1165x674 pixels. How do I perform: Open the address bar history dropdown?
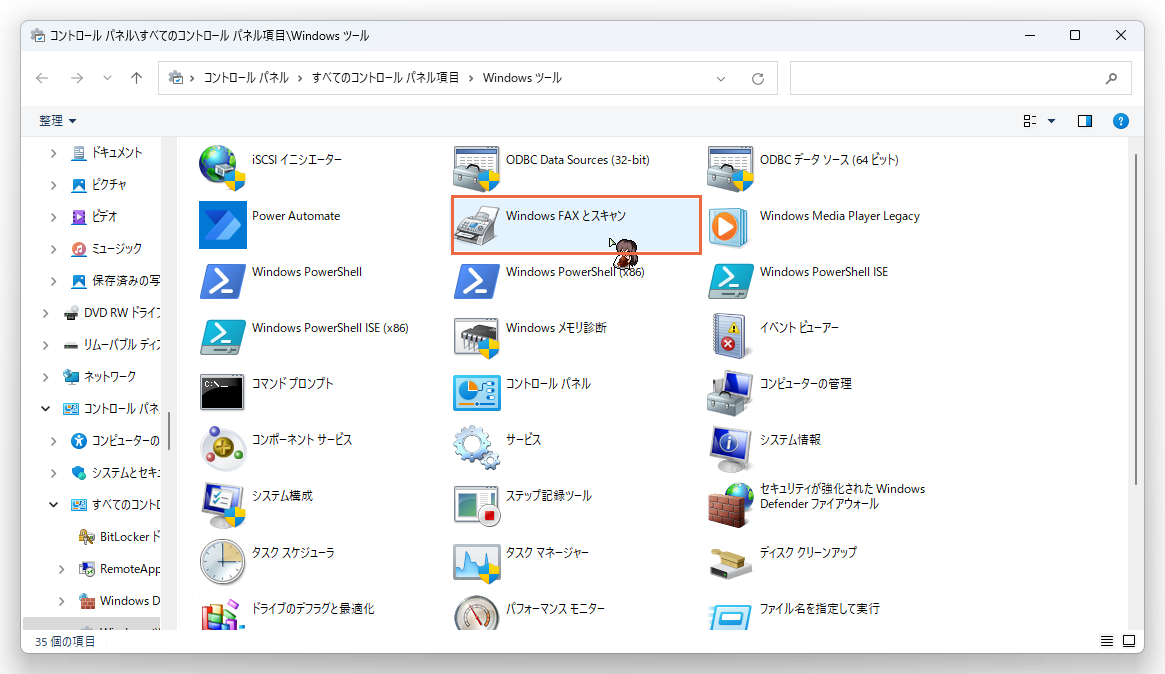[x=721, y=79]
